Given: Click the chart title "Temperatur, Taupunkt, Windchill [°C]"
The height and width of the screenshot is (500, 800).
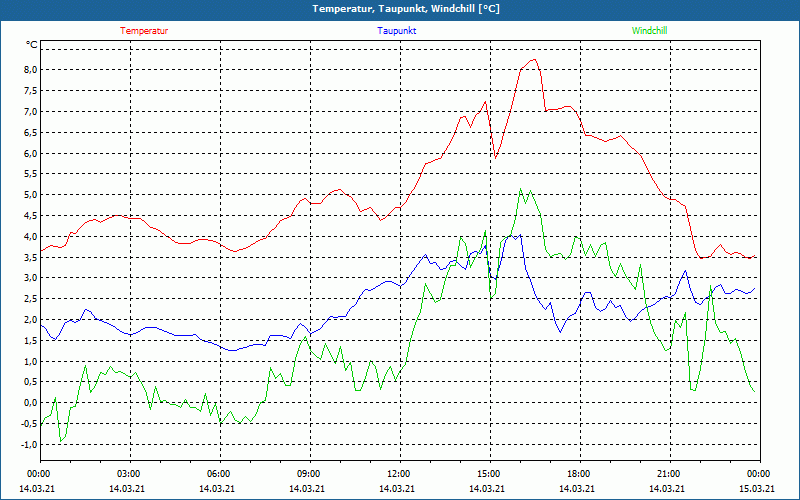Looking at the screenshot, I should (x=406, y=9).
